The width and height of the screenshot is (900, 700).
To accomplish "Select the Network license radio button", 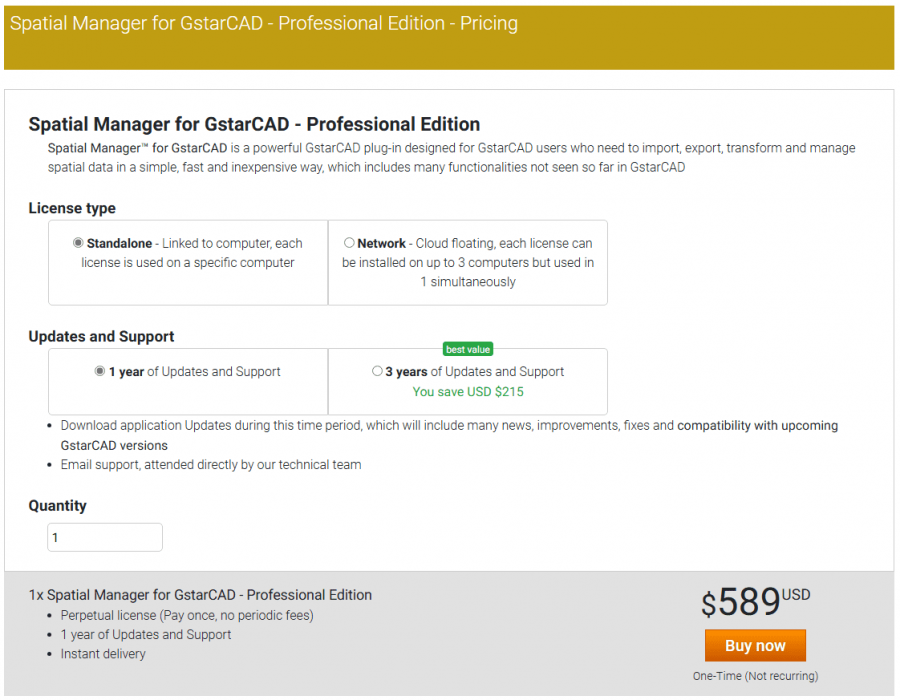I will pos(349,242).
